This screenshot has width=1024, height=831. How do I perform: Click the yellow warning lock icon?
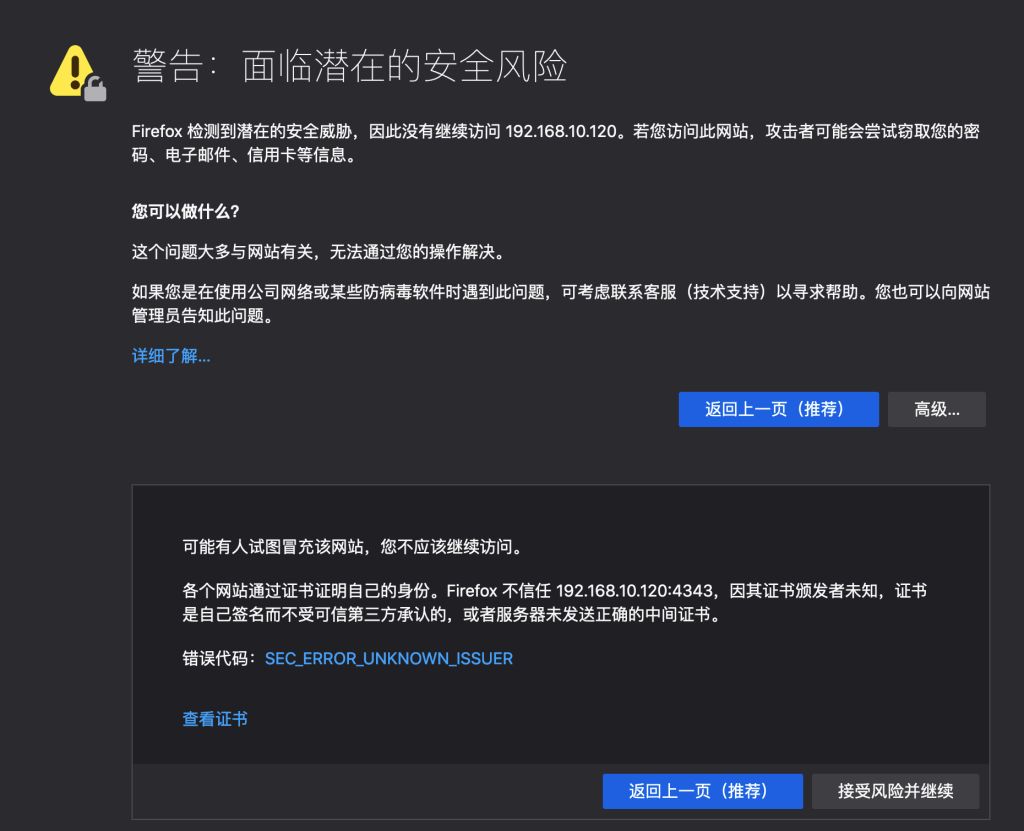(78, 73)
